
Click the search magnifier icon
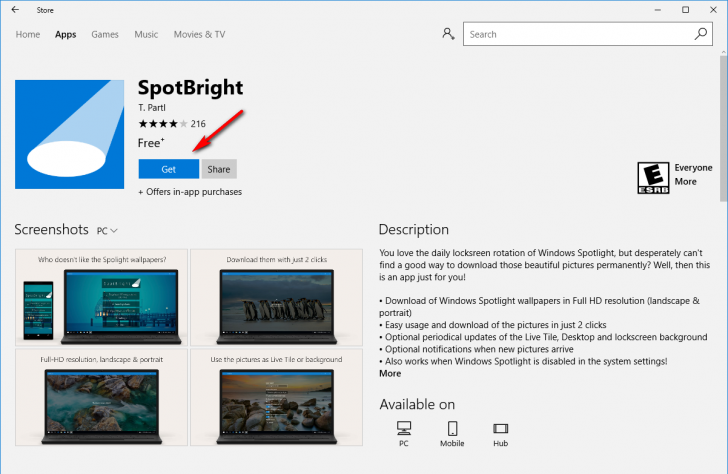click(x=701, y=34)
